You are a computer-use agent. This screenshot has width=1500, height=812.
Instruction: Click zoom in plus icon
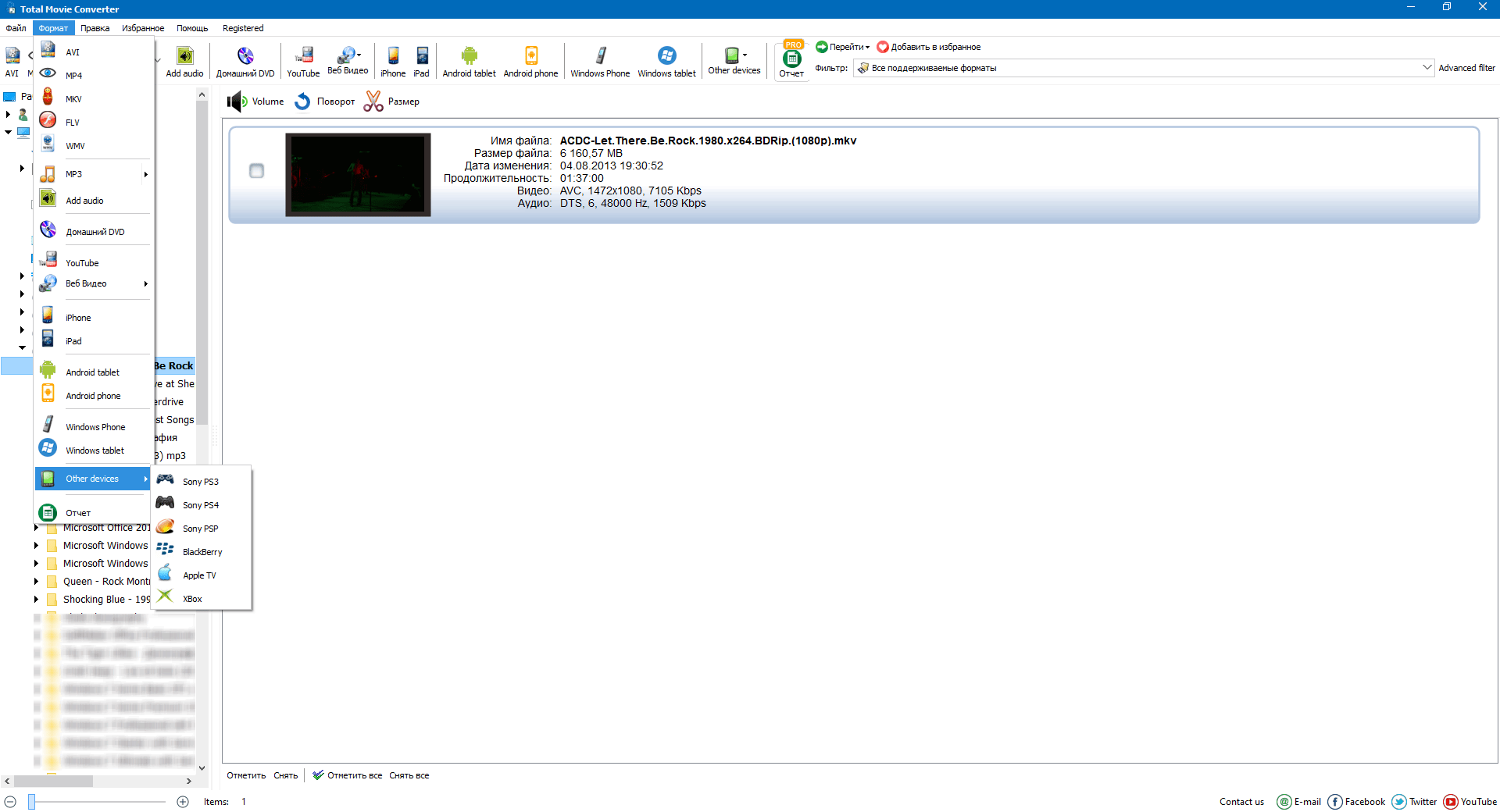[183, 802]
